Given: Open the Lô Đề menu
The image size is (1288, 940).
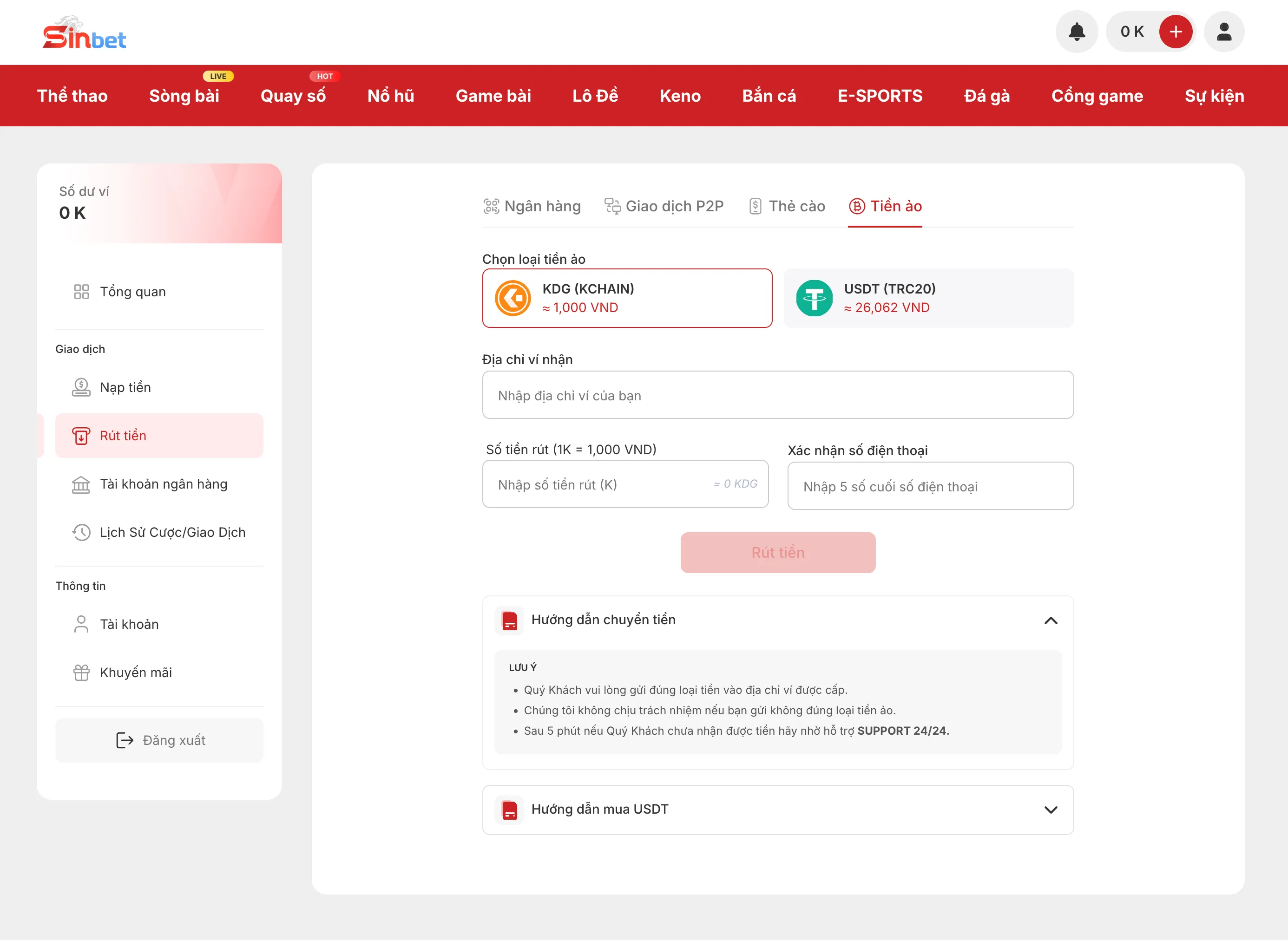Looking at the screenshot, I should [x=595, y=96].
